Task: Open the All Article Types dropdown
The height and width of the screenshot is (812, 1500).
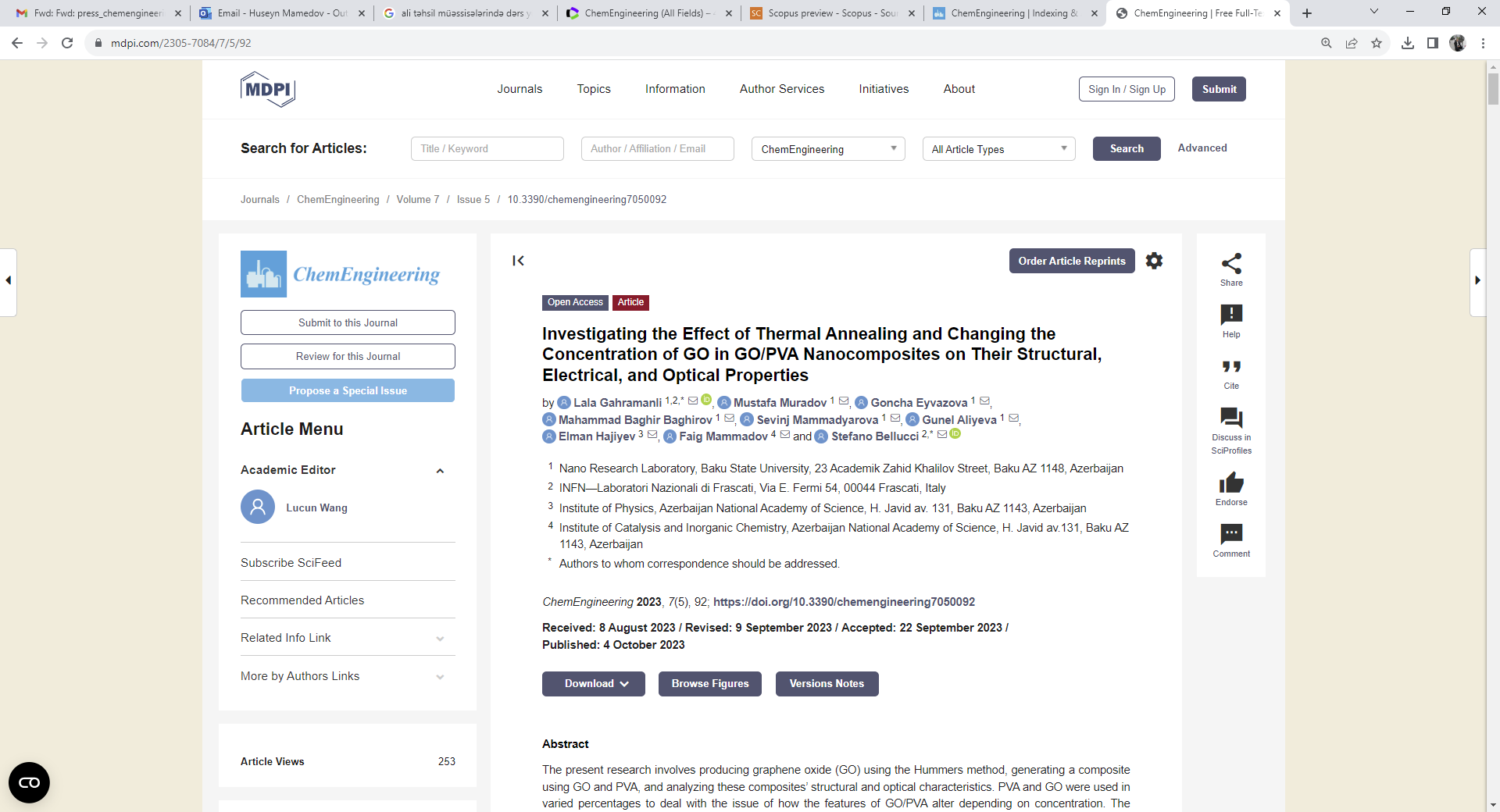Action: click(x=998, y=149)
